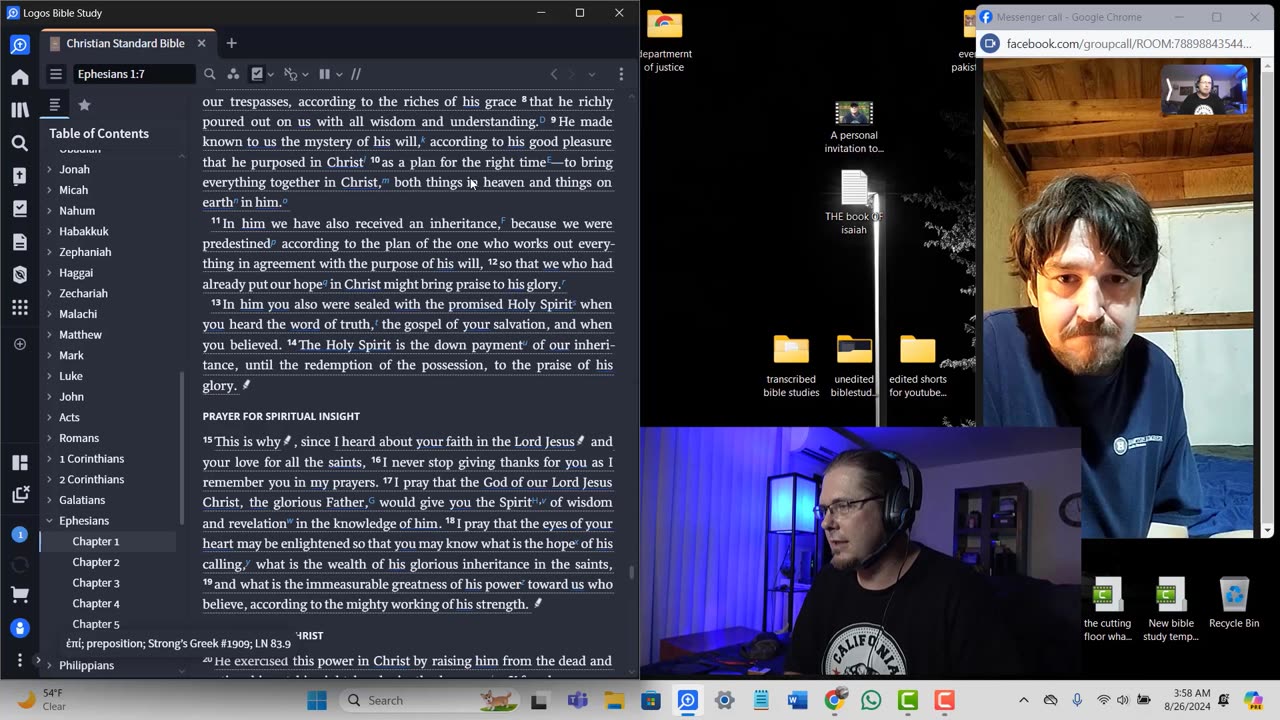
Task: Open navigation history dropdown chevron
Action: coord(591,74)
